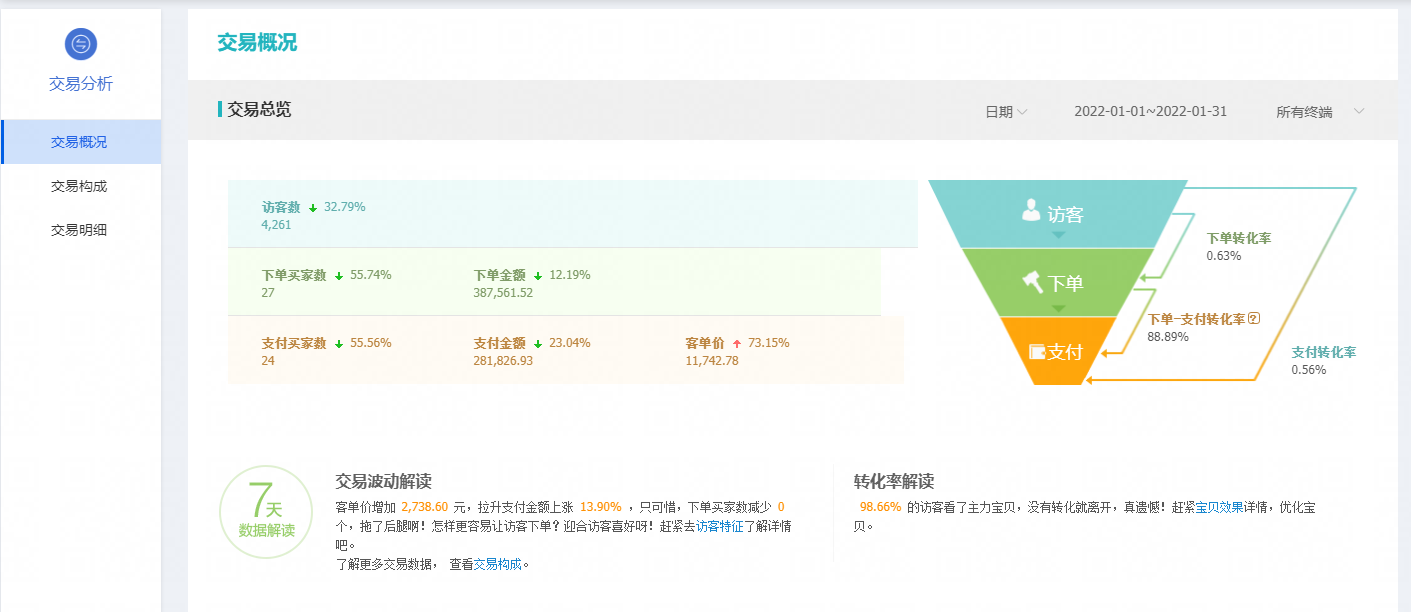Expand the 所有终端 terminal dropdown
Image resolution: width=1411 pixels, height=612 pixels.
1320,112
